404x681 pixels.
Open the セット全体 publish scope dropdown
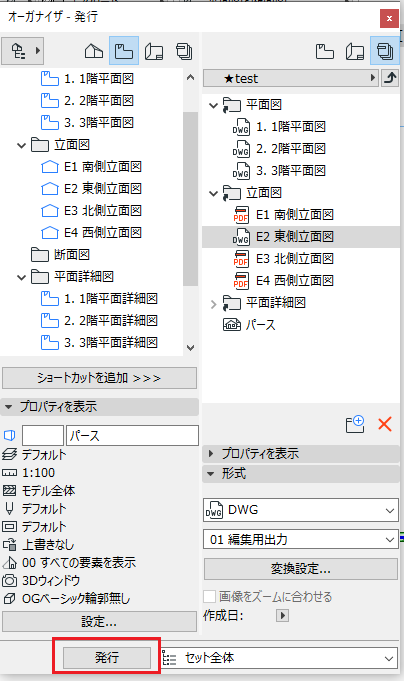280,658
